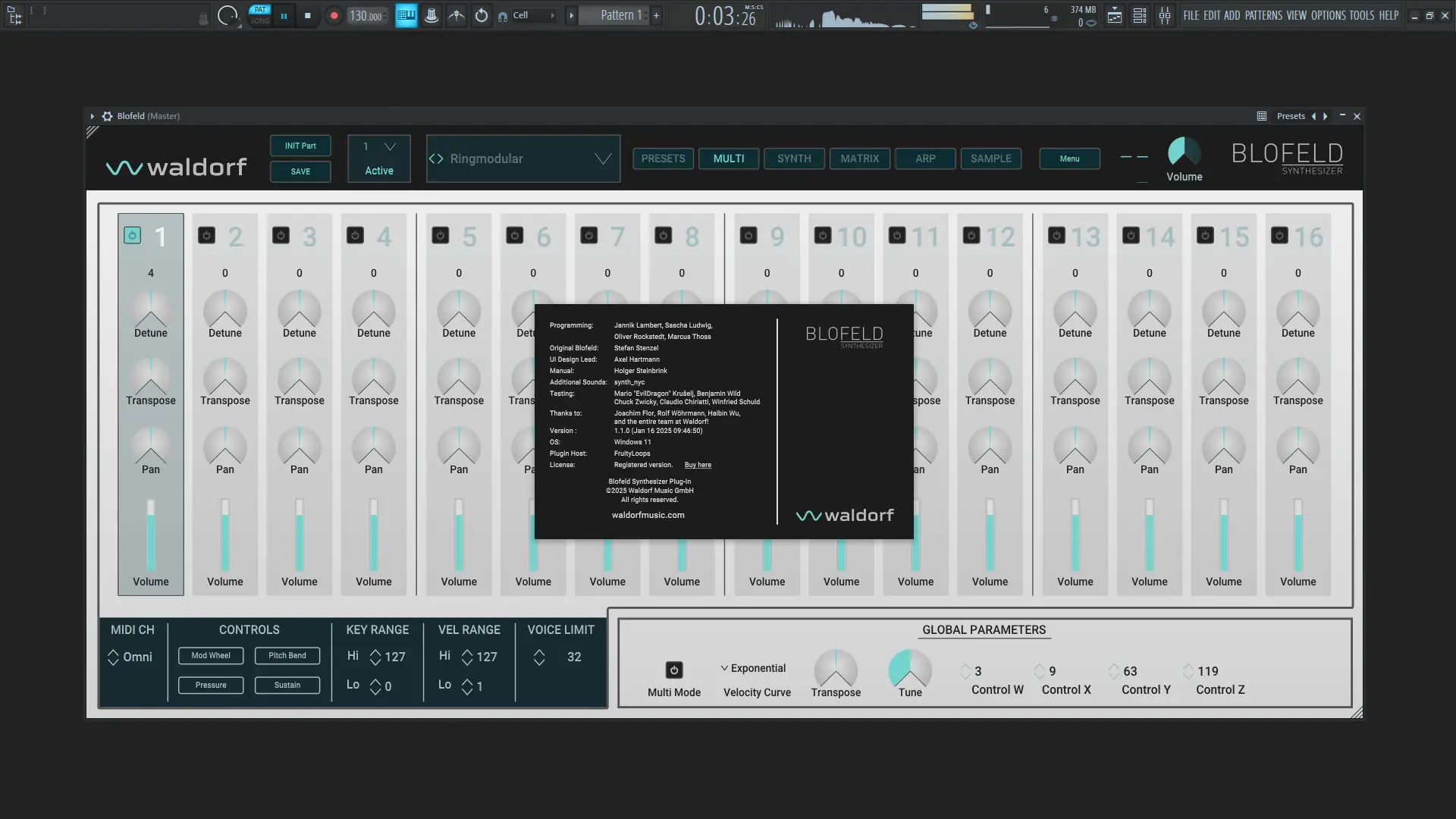Click part 1 Volume slider

151,535
